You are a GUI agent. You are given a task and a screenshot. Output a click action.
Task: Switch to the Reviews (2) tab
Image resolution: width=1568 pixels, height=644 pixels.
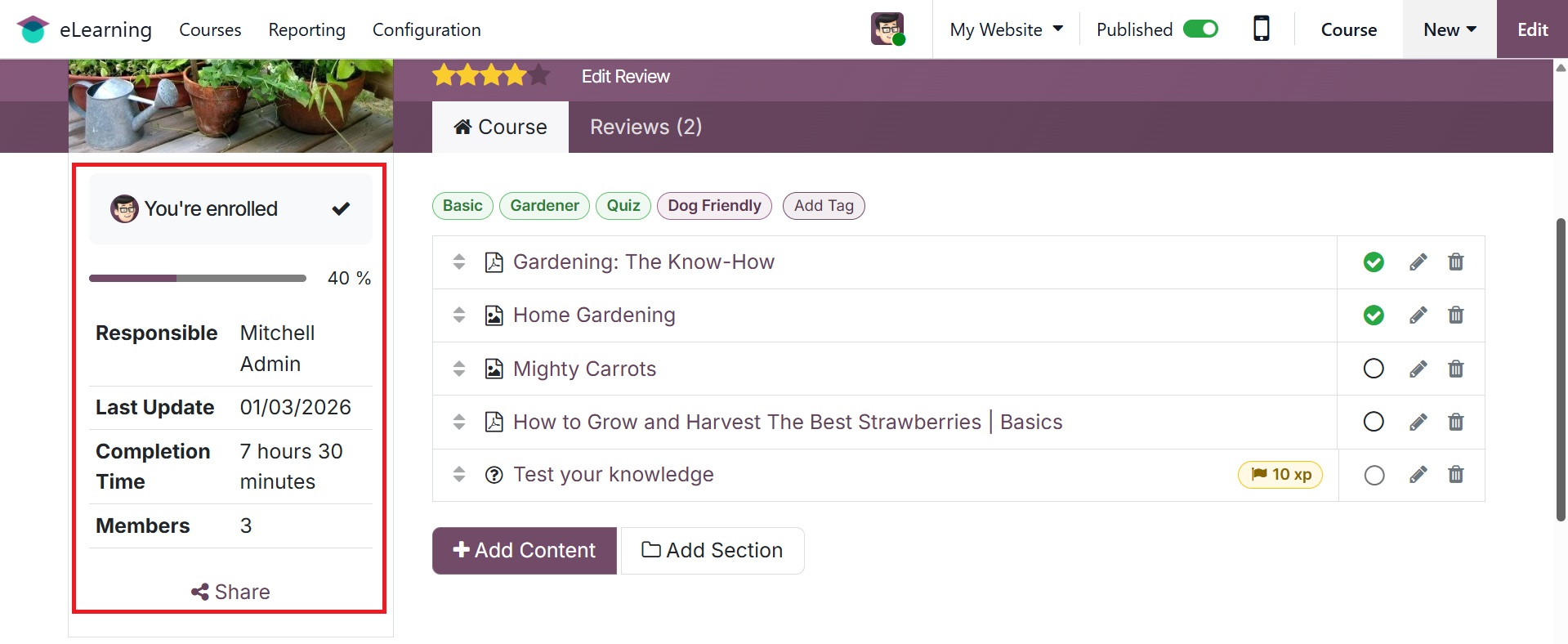[x=646, y=127]
